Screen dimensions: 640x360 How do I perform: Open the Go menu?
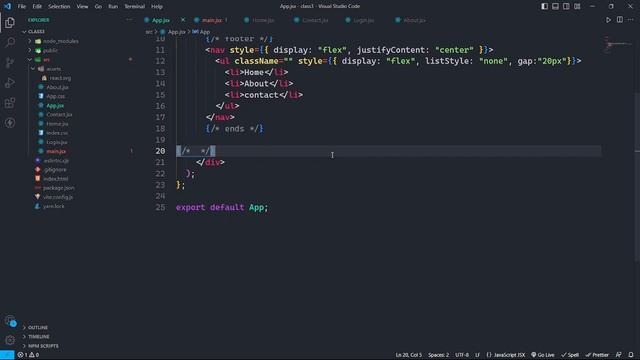click(x=98, y=7)
